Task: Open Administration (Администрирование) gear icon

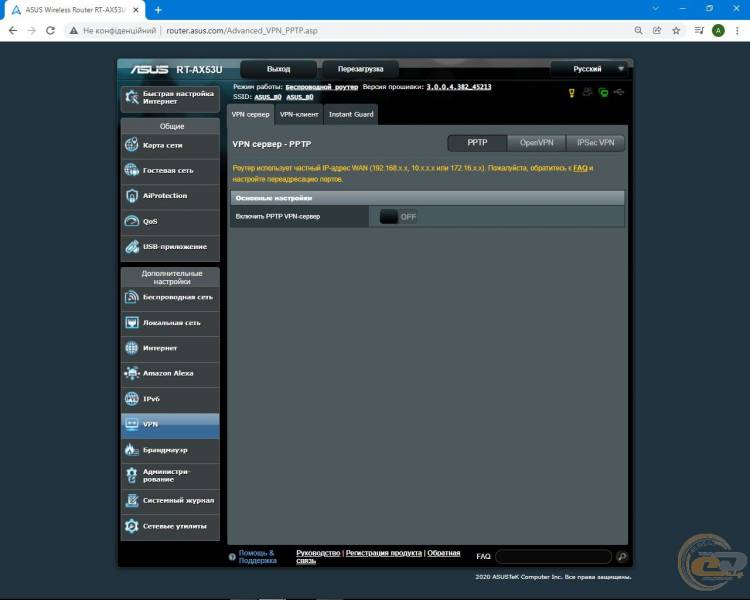Action: [132, 475]
